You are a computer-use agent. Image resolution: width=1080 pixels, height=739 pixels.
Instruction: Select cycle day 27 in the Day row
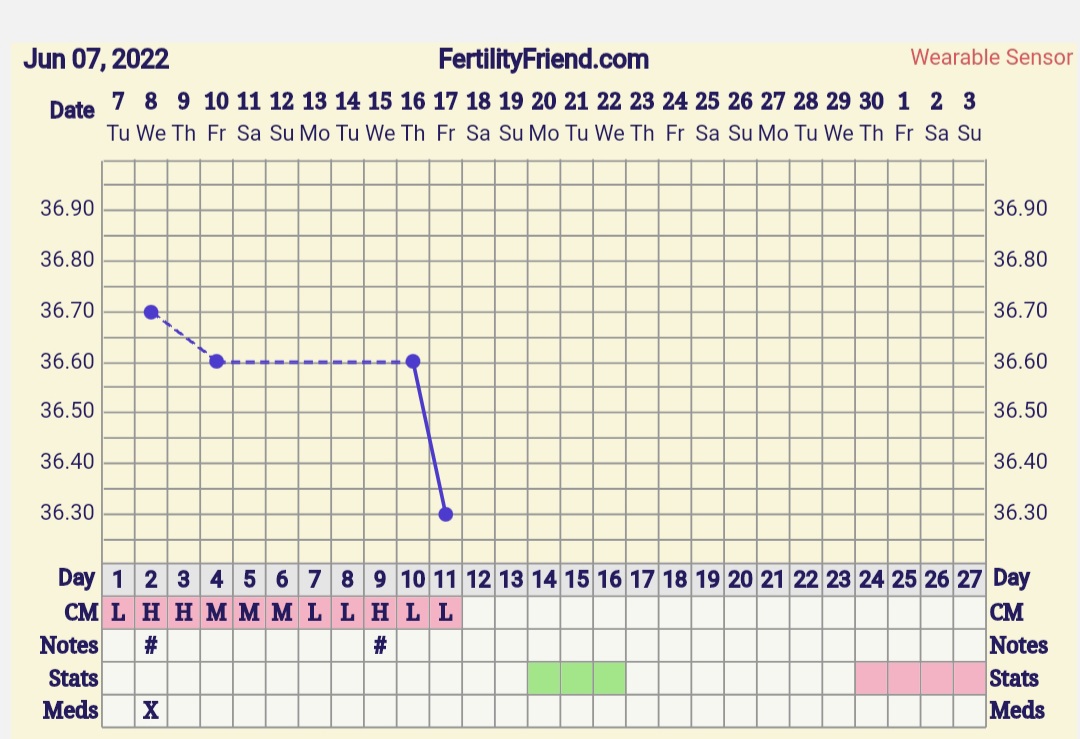point(969,578)
